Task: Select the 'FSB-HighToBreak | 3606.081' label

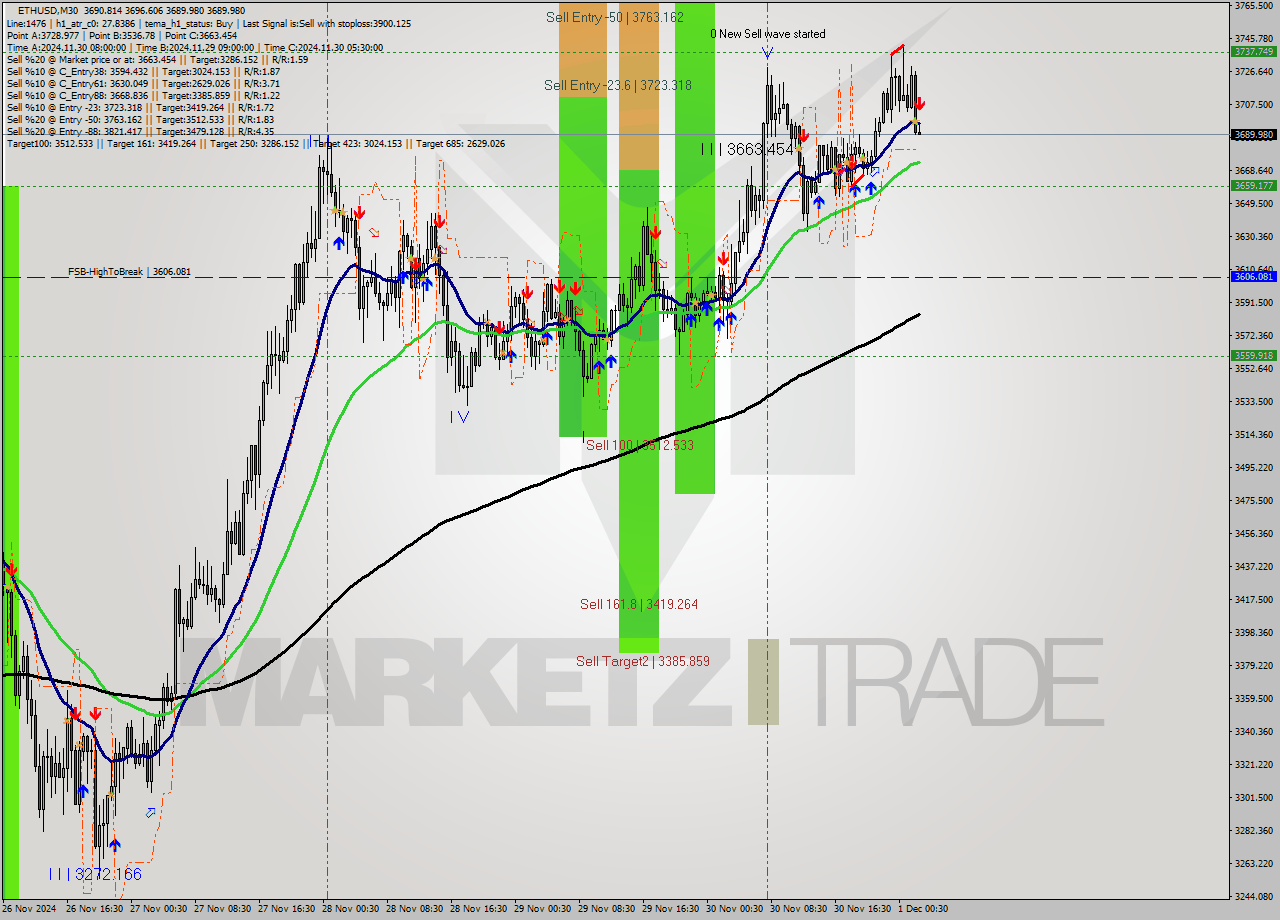Action: coord(129,271)
